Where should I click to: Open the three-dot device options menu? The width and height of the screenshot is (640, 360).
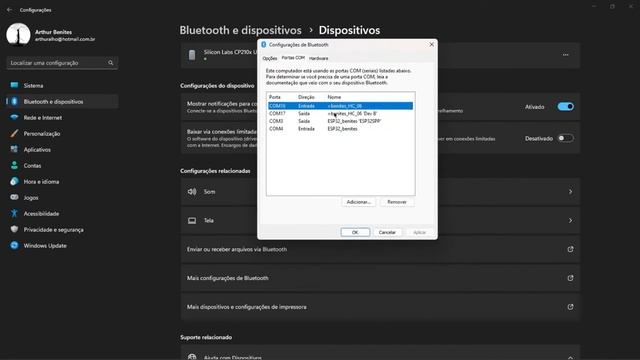566,55
